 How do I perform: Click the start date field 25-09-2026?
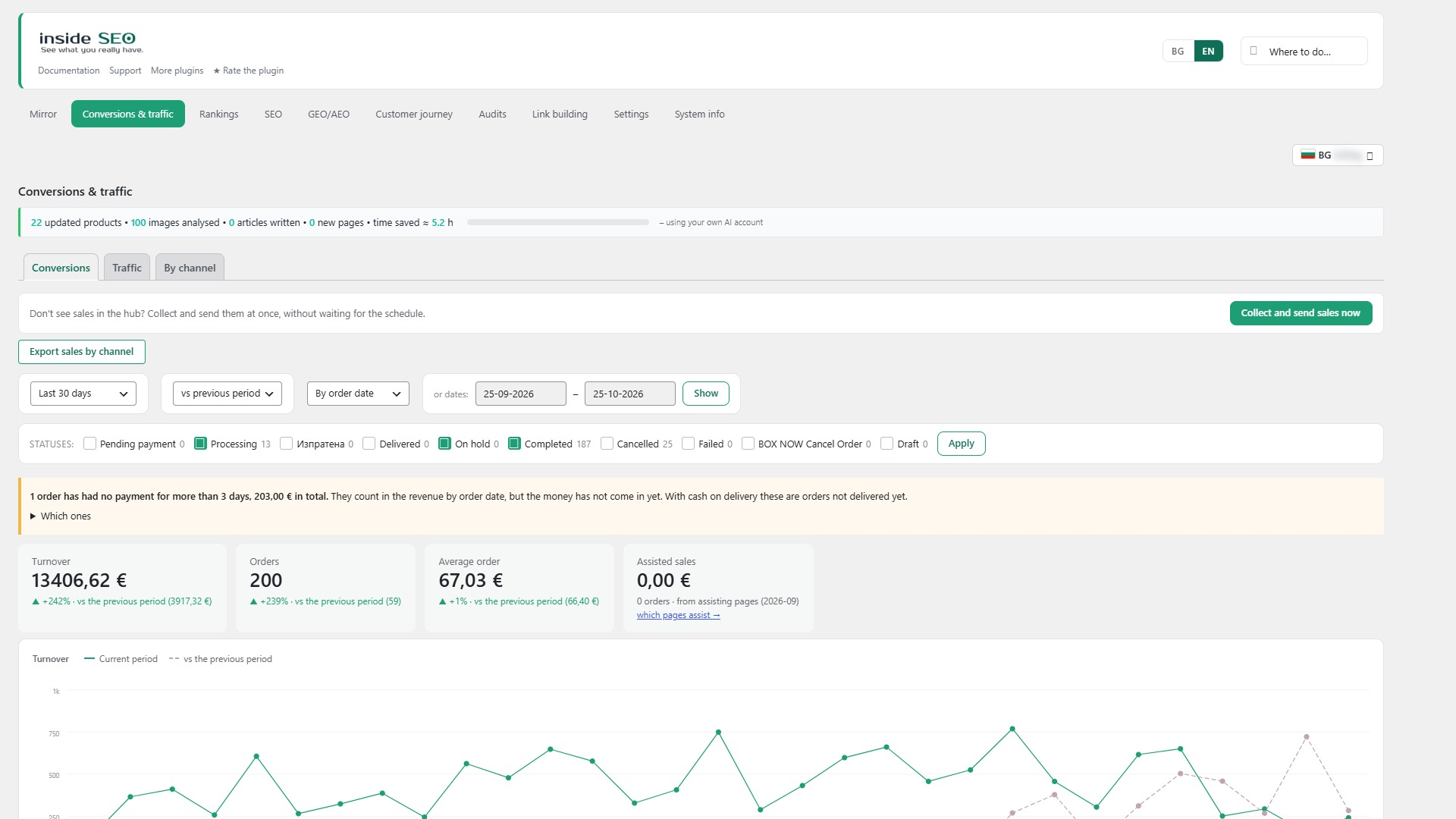point(521,394)
